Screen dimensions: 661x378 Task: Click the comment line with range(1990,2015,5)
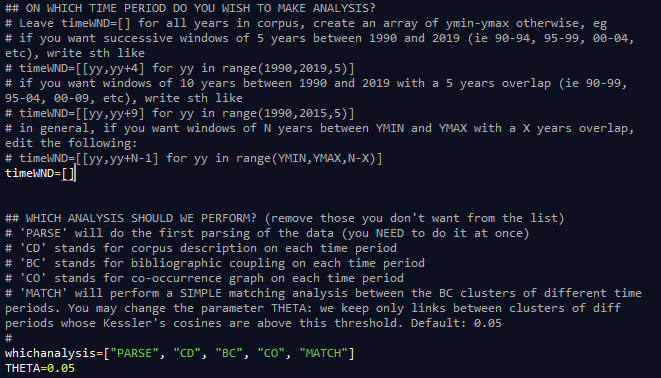[180, 113]
